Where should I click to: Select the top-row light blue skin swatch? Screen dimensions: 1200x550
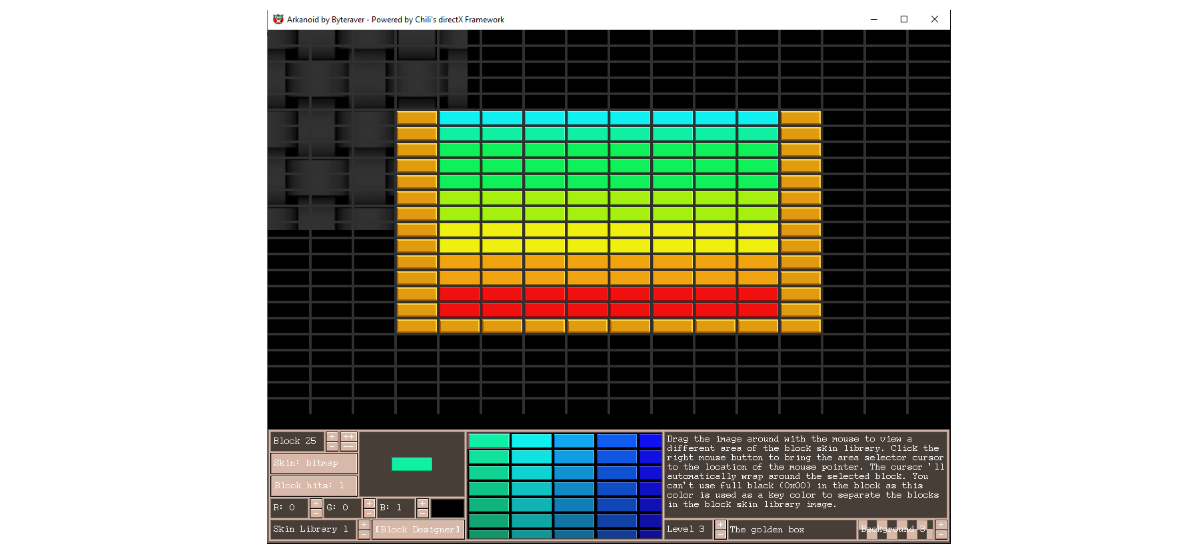574,440
